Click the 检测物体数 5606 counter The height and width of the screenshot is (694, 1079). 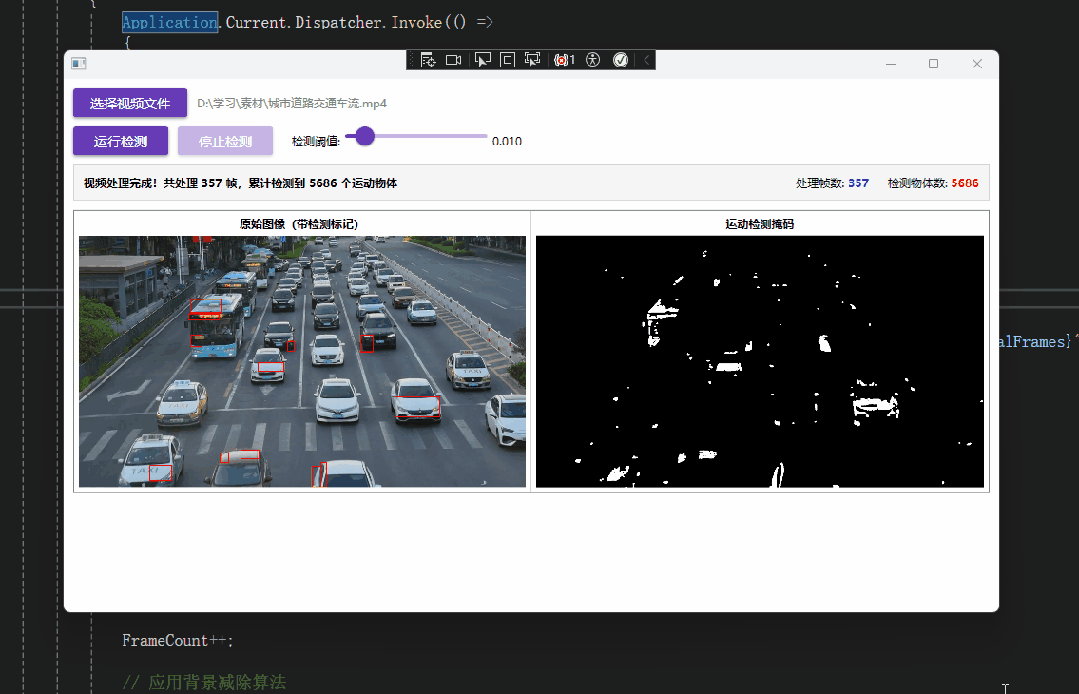point(932,183)
